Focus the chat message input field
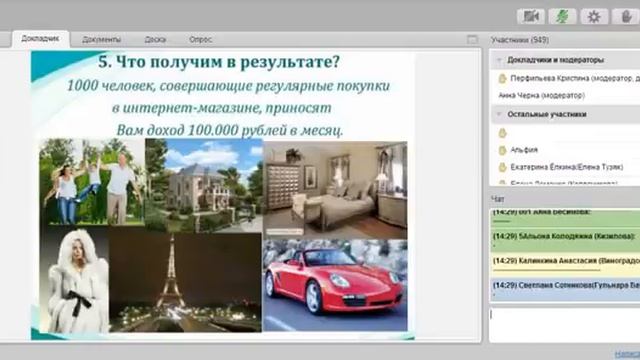Viewport: 640px width, 360px height. [564, 325]
